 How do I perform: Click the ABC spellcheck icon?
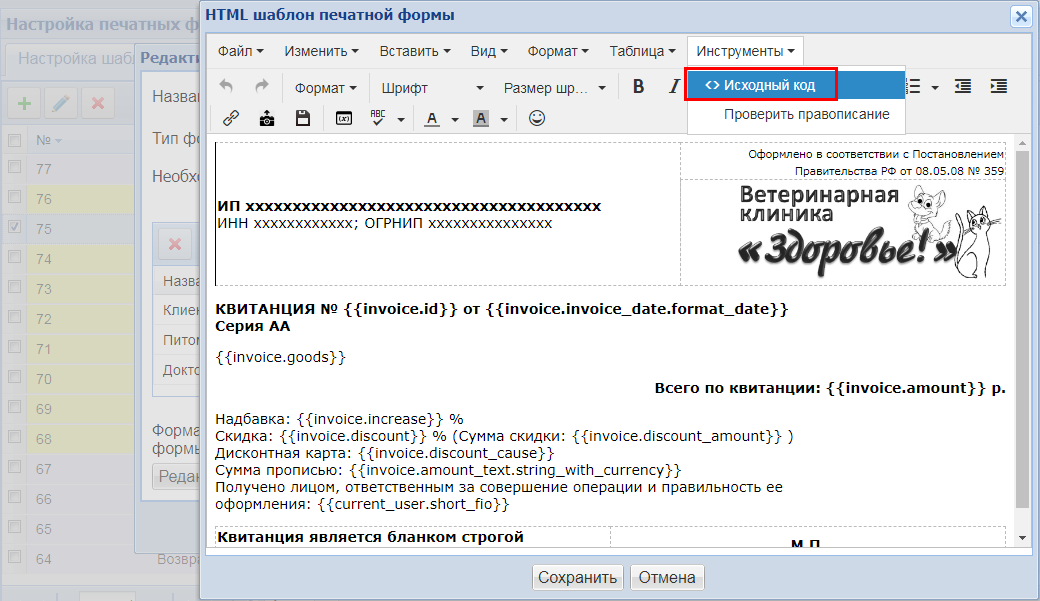point(378,118)
